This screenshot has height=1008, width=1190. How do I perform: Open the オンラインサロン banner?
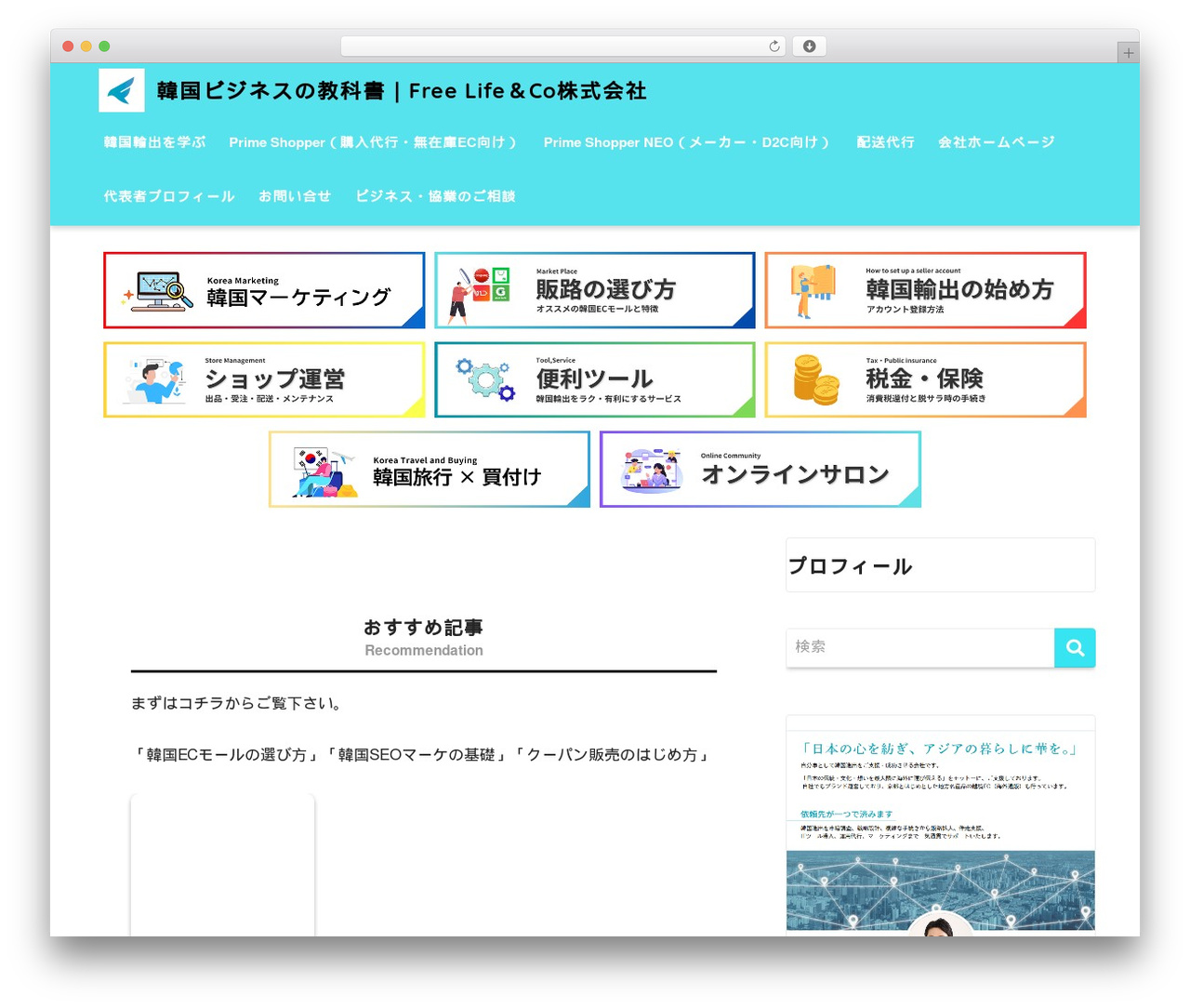760,470
